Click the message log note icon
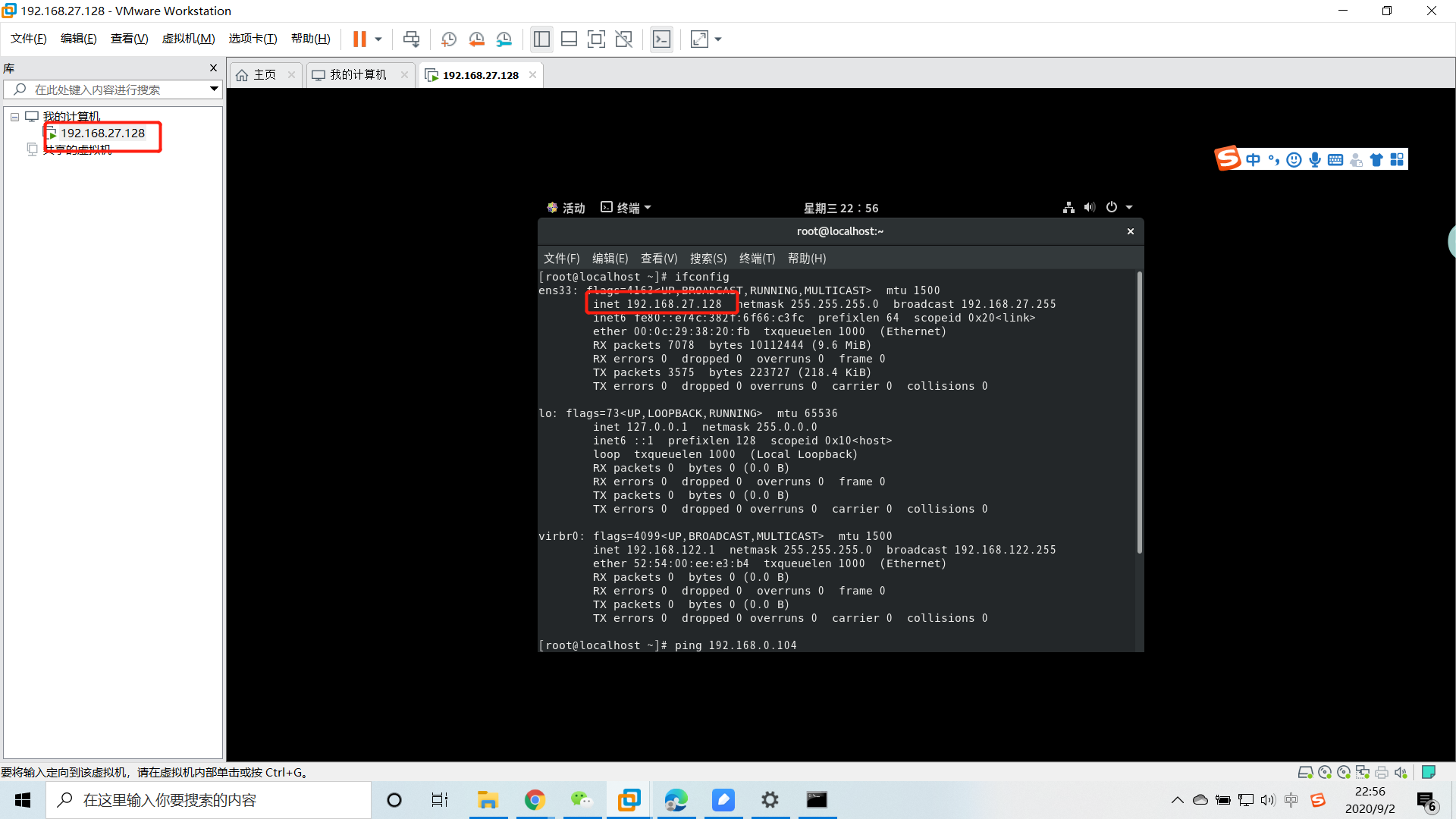 point(1429,772)
